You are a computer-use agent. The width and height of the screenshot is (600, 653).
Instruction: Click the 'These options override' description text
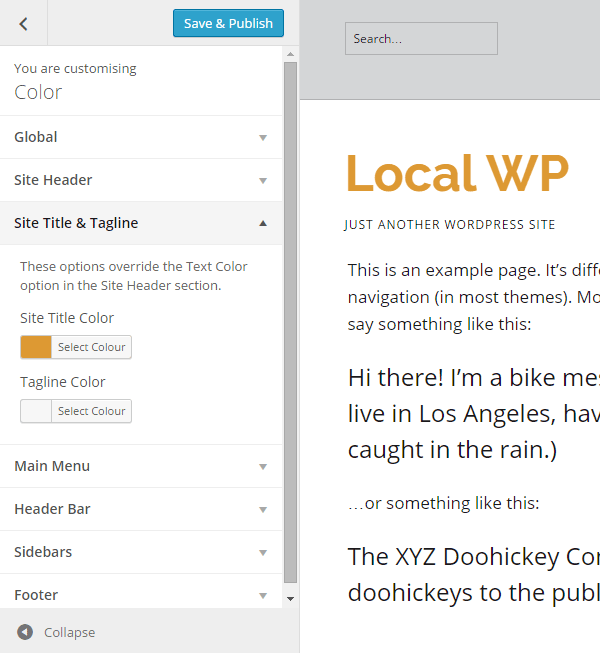pyautogui.click(x=134, y=276)
